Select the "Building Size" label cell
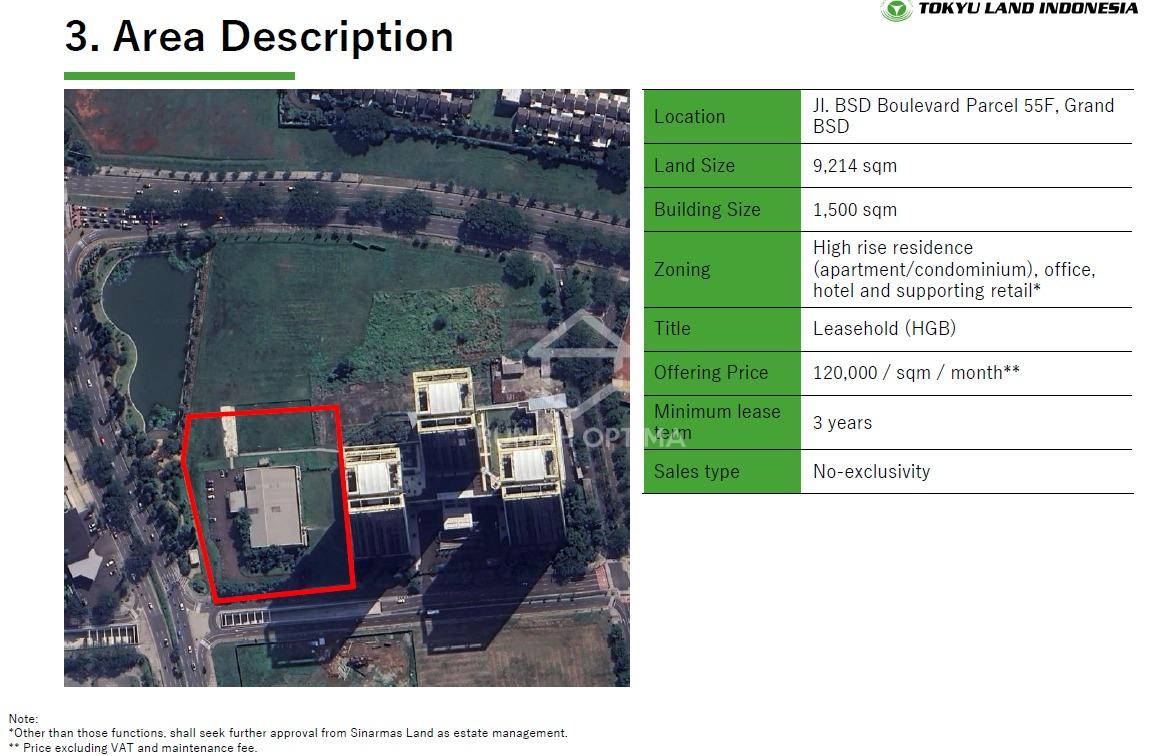 [721, 210]
